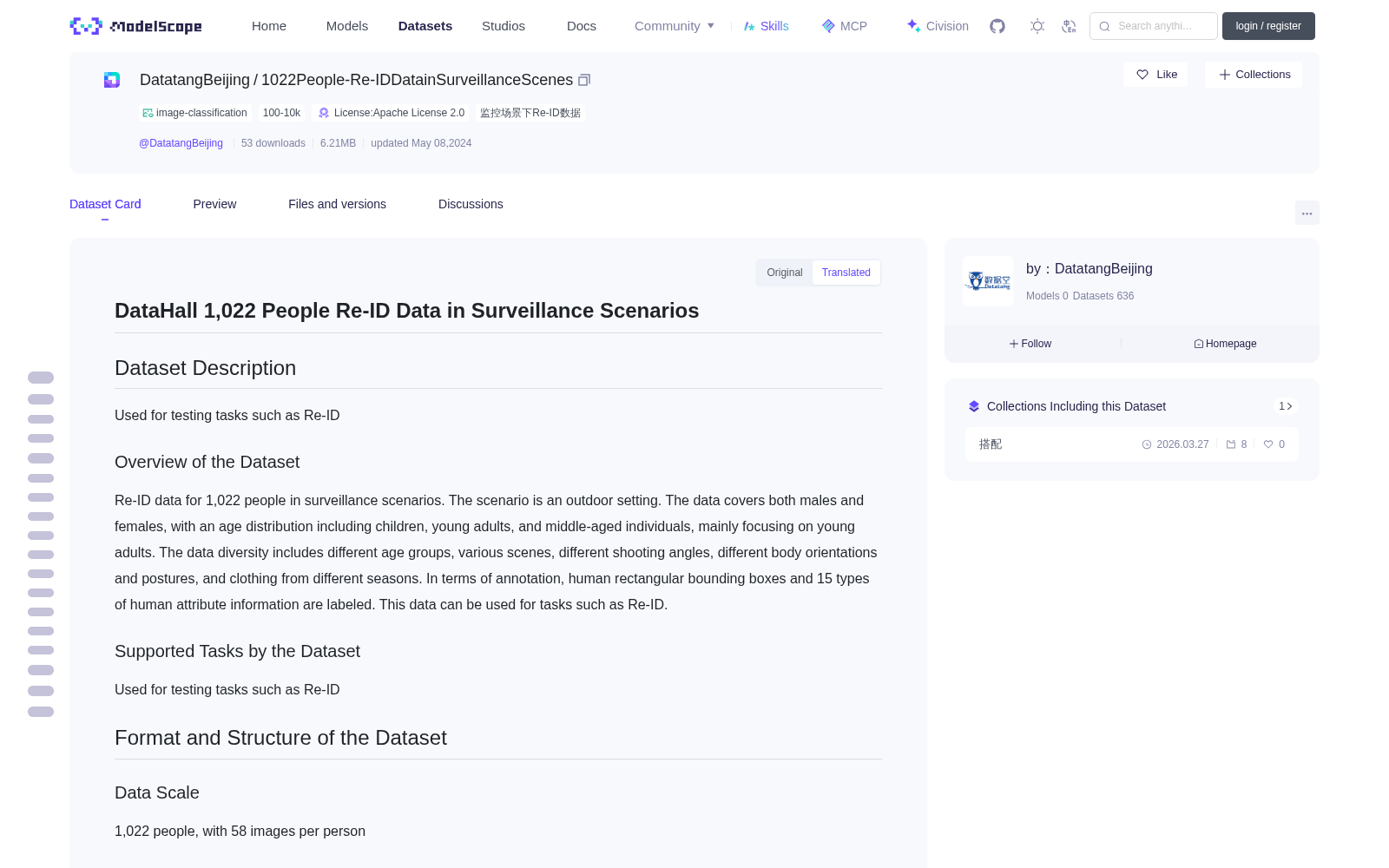Add dataset to Collections
Screen dimensions: 1389x868
pos(1254,75)
